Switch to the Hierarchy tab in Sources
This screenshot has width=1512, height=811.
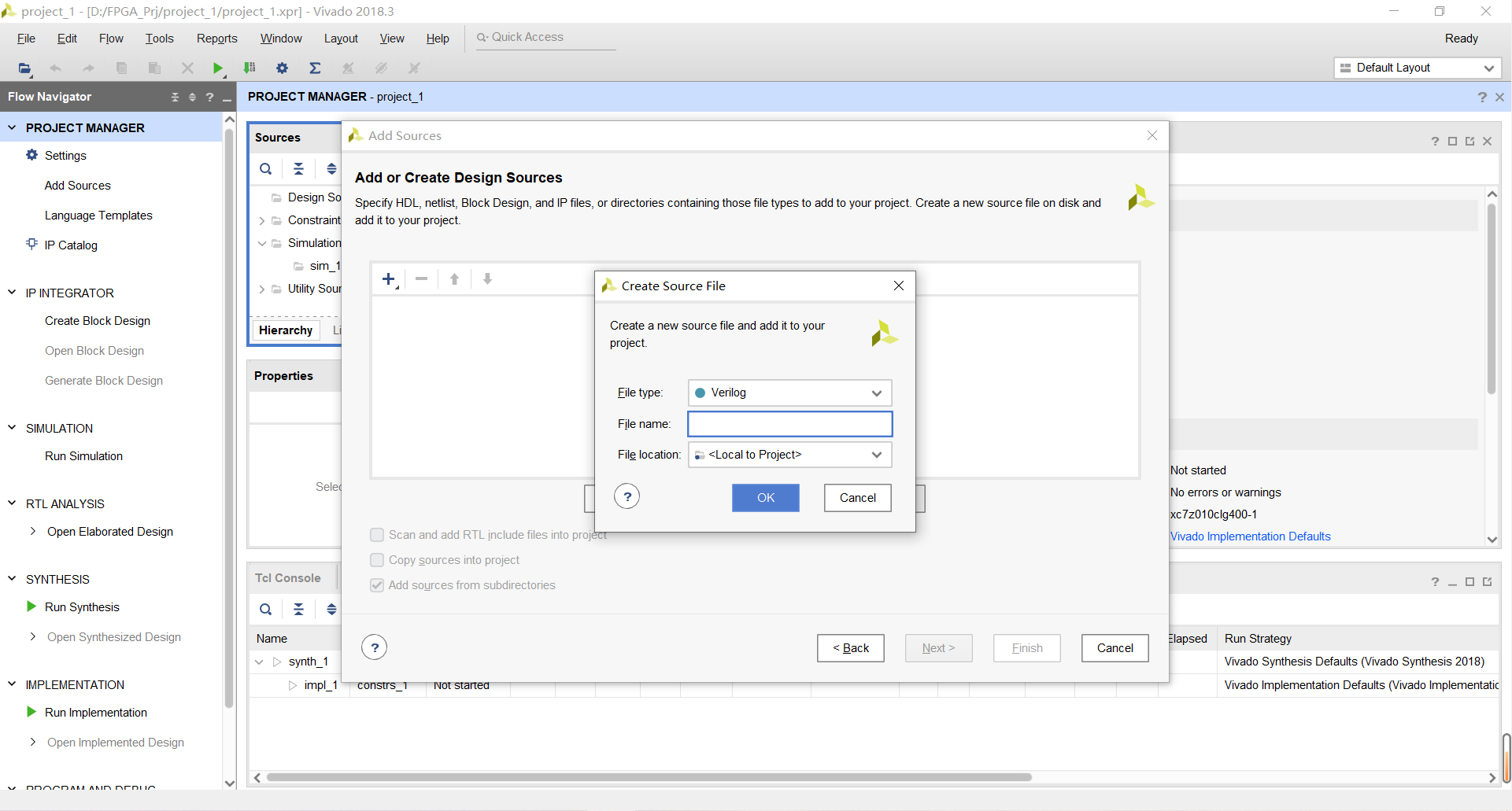pos(286,330)
